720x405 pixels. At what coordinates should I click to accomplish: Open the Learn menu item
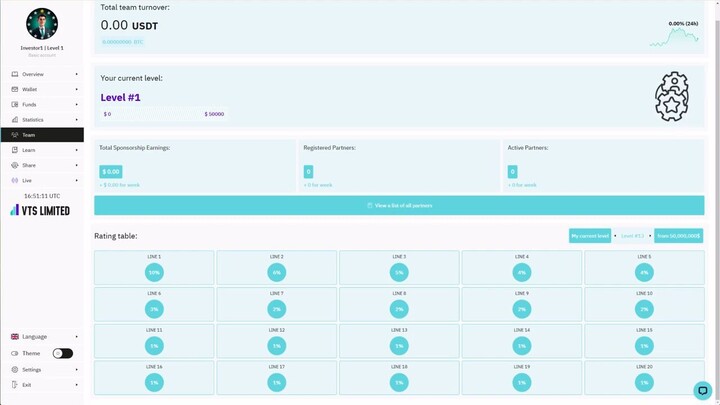tap(42, 150)
